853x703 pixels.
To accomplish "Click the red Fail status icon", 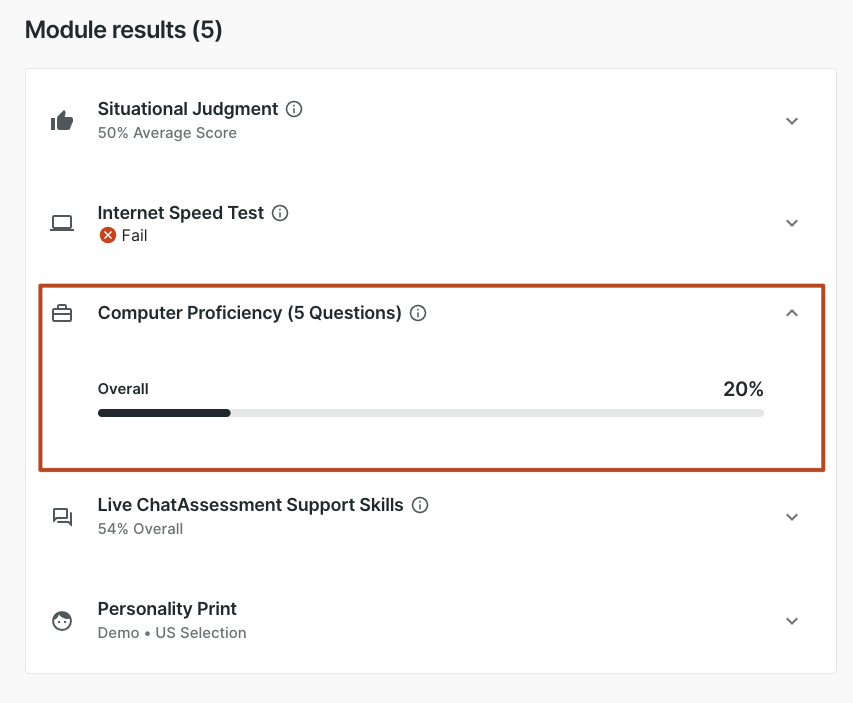I will (107, 236).
